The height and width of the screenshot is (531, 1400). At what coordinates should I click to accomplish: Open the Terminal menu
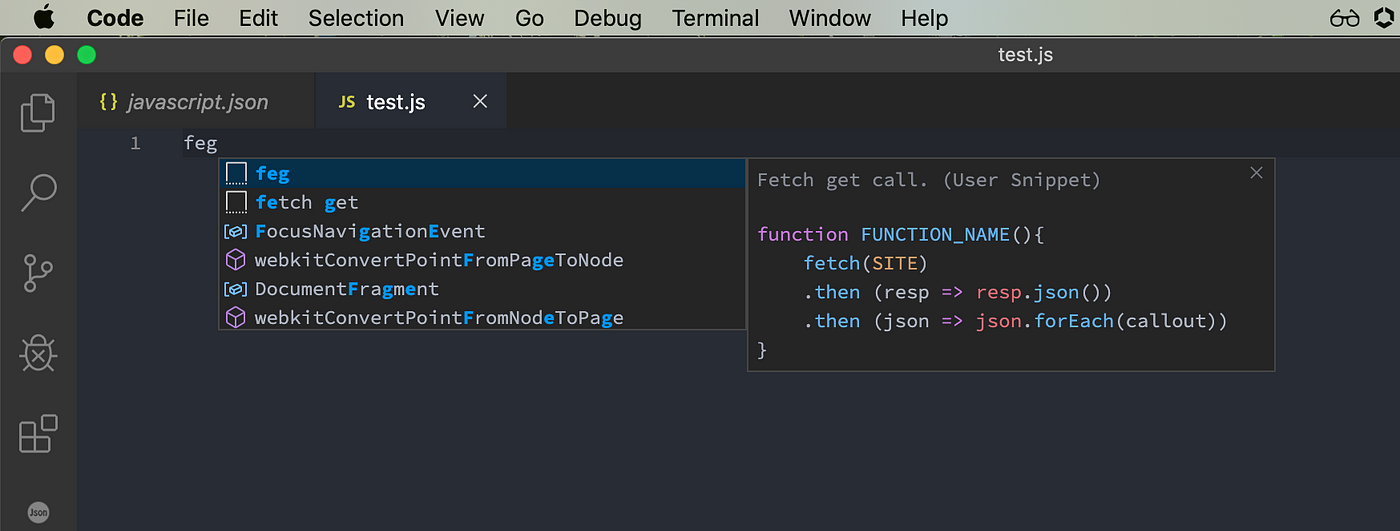pos(715,18)
